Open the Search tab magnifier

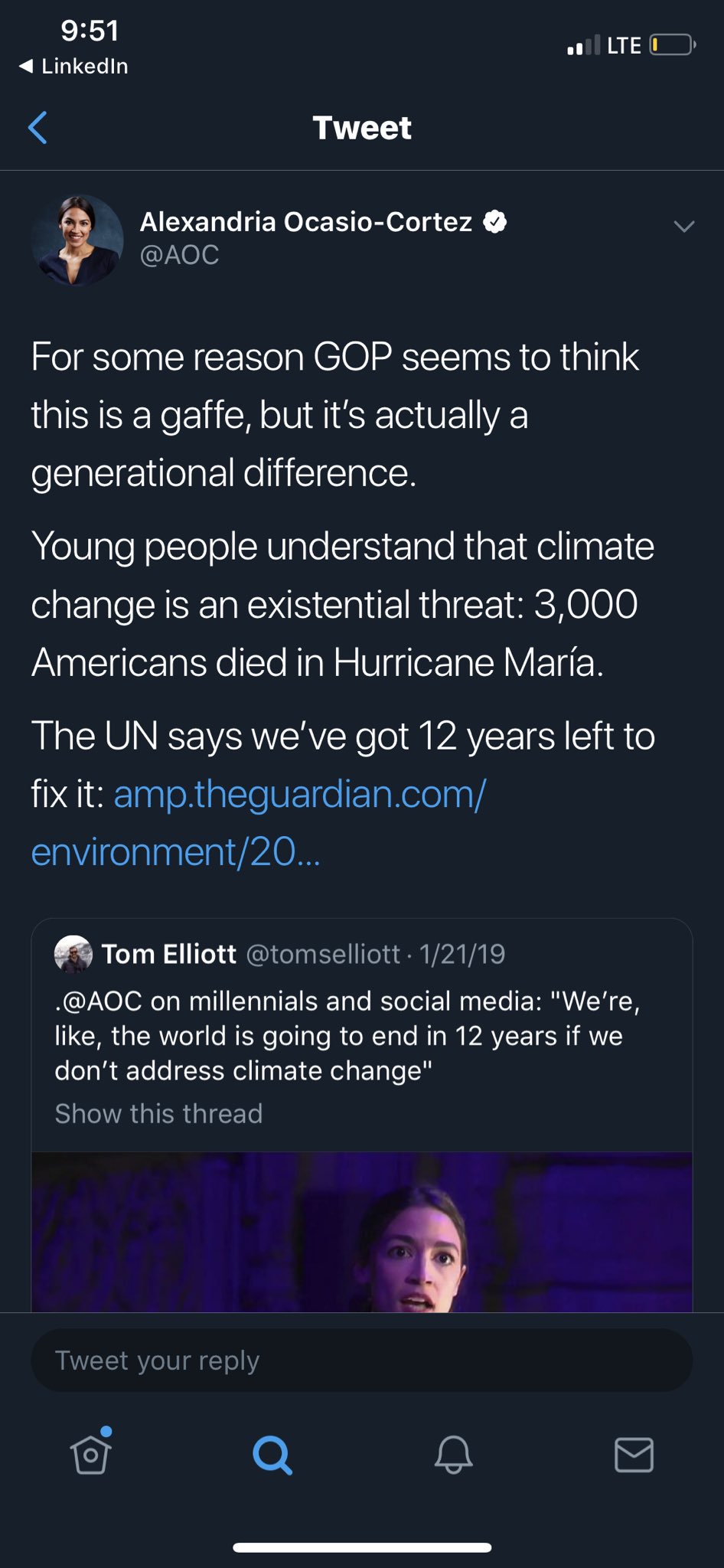point(272,1454)
